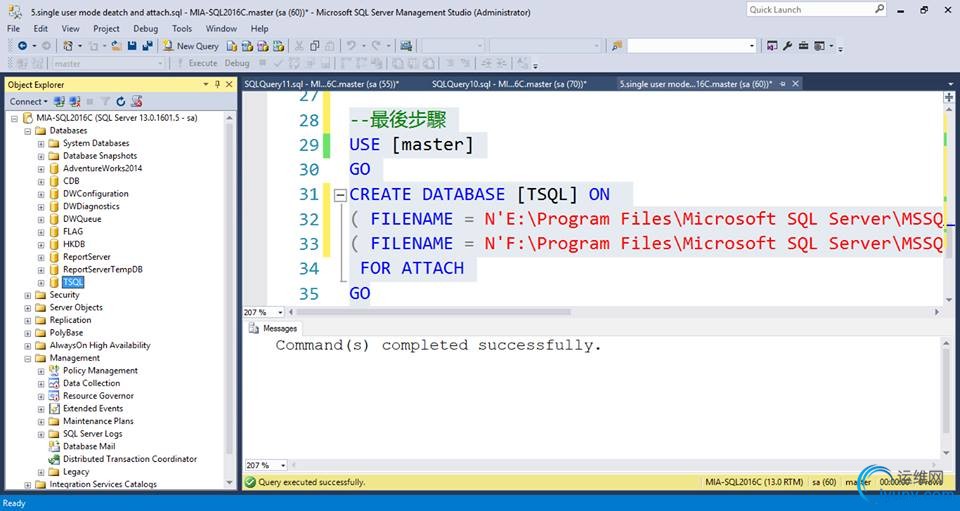Click the Debug toolbar button

(237, 63)
